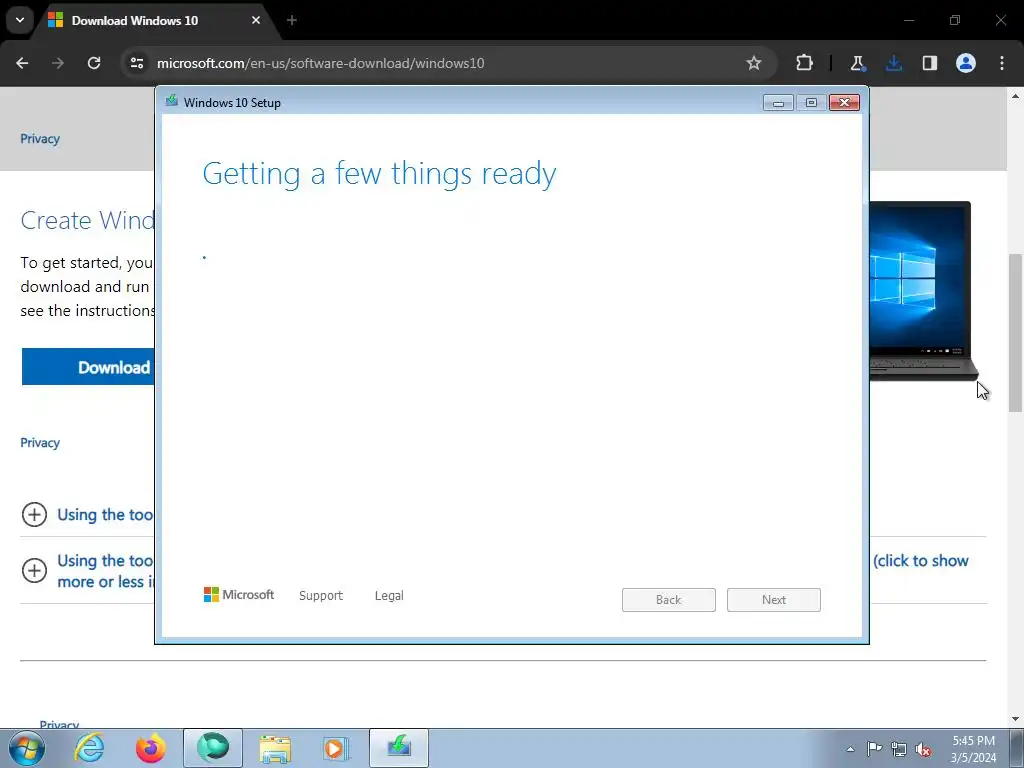Open the Legal link in Setup
Screen dimensions: 1024x768
tap(389, 596)
